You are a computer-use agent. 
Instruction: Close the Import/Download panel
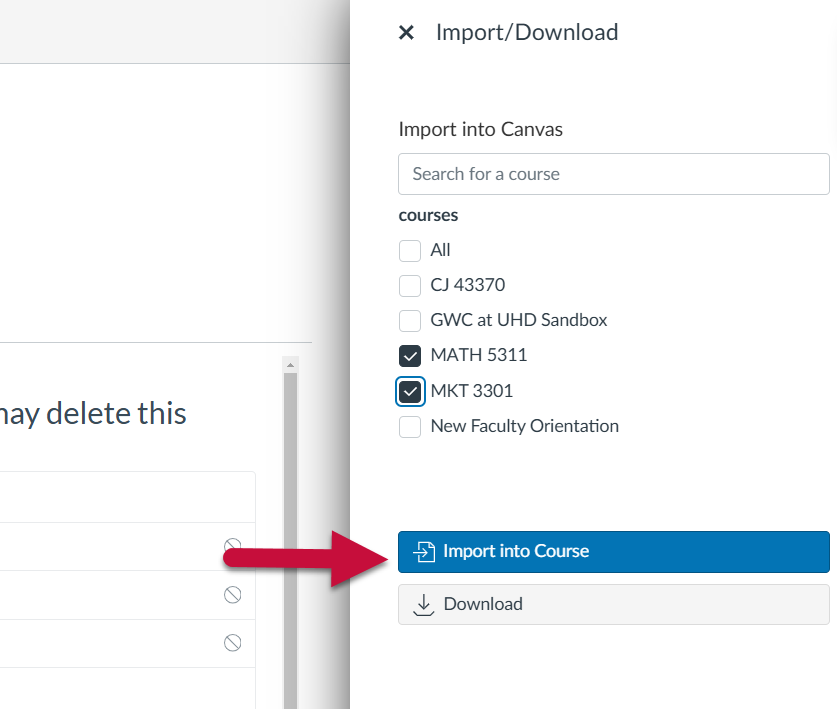click(x=406, y=33)
